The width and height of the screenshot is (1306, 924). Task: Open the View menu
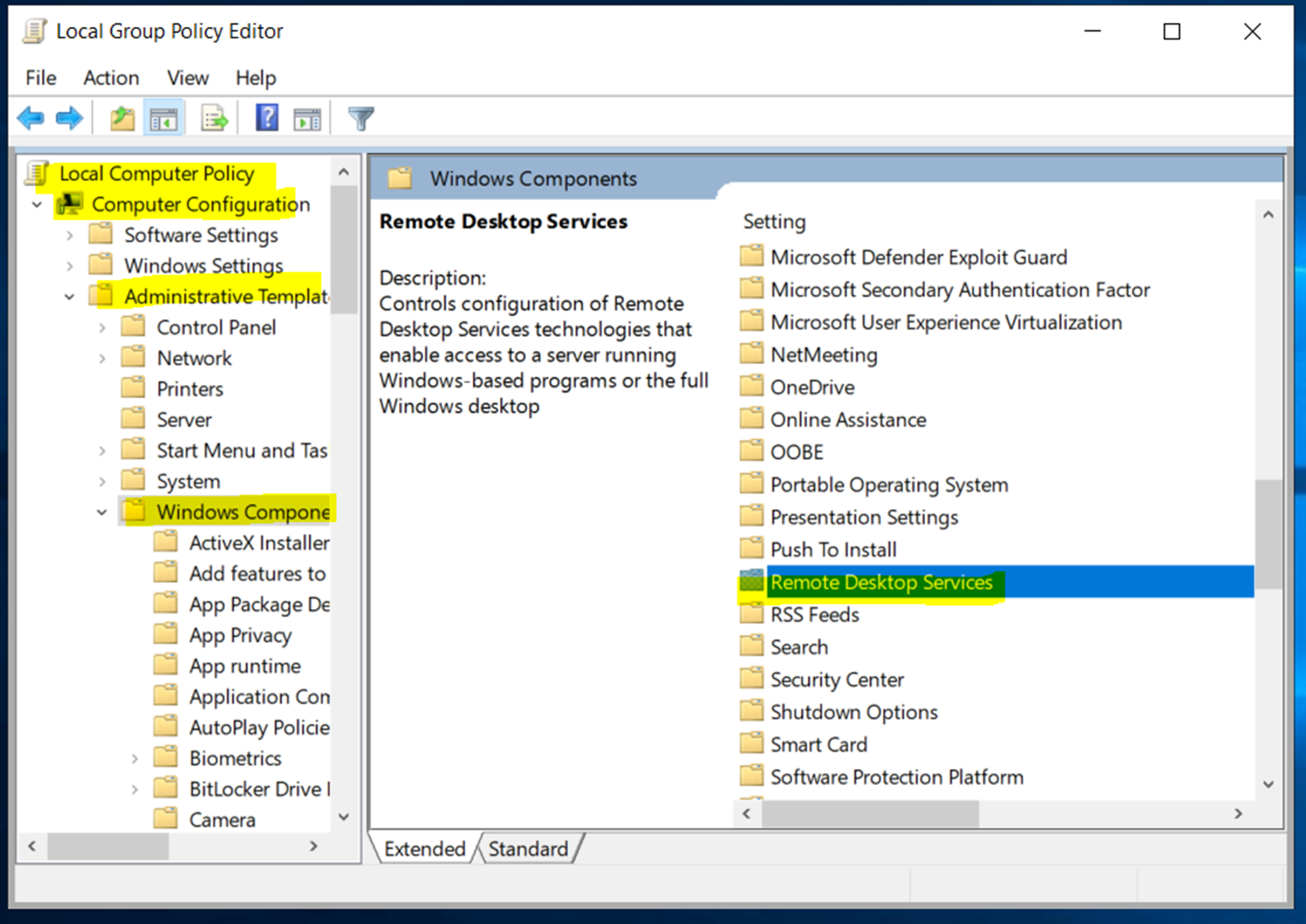[x=187, y=78]
